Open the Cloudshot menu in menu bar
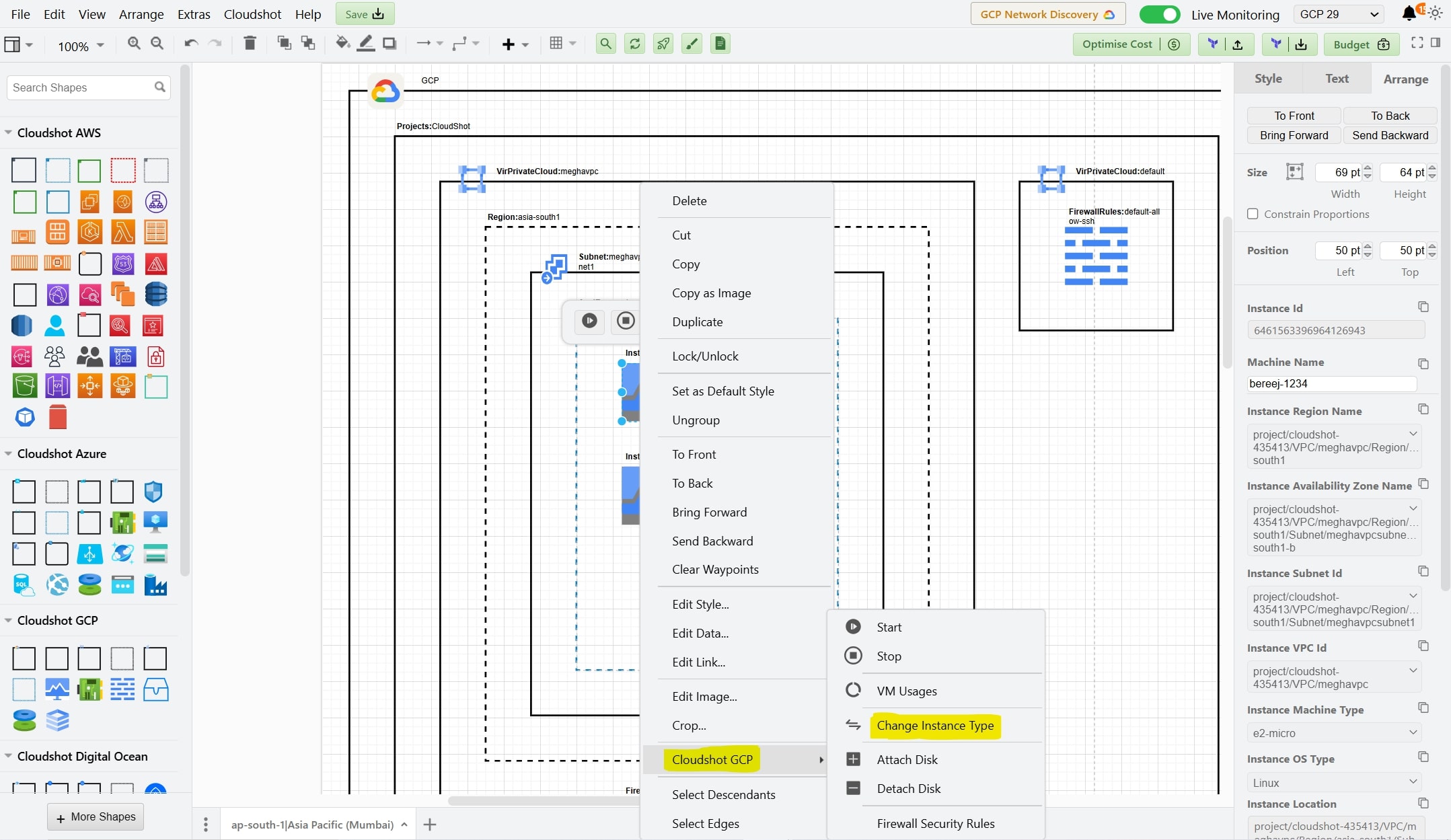The height and width of the screenshot is (840, 1451). [x=252, y=14]
